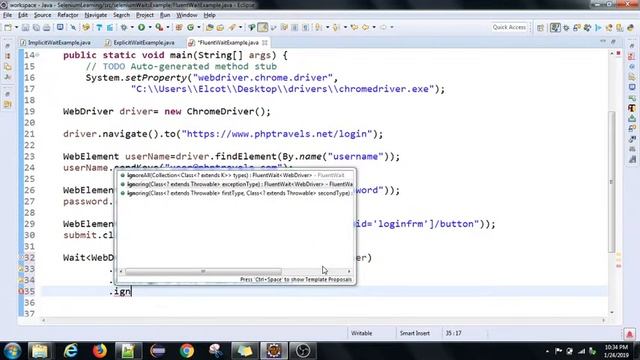Image resolution: width=640 pixels, height=360 pixels.
Task: Click autocomplete popup horizontal scrollbar thumb
Action: click(x=203, y=271)
